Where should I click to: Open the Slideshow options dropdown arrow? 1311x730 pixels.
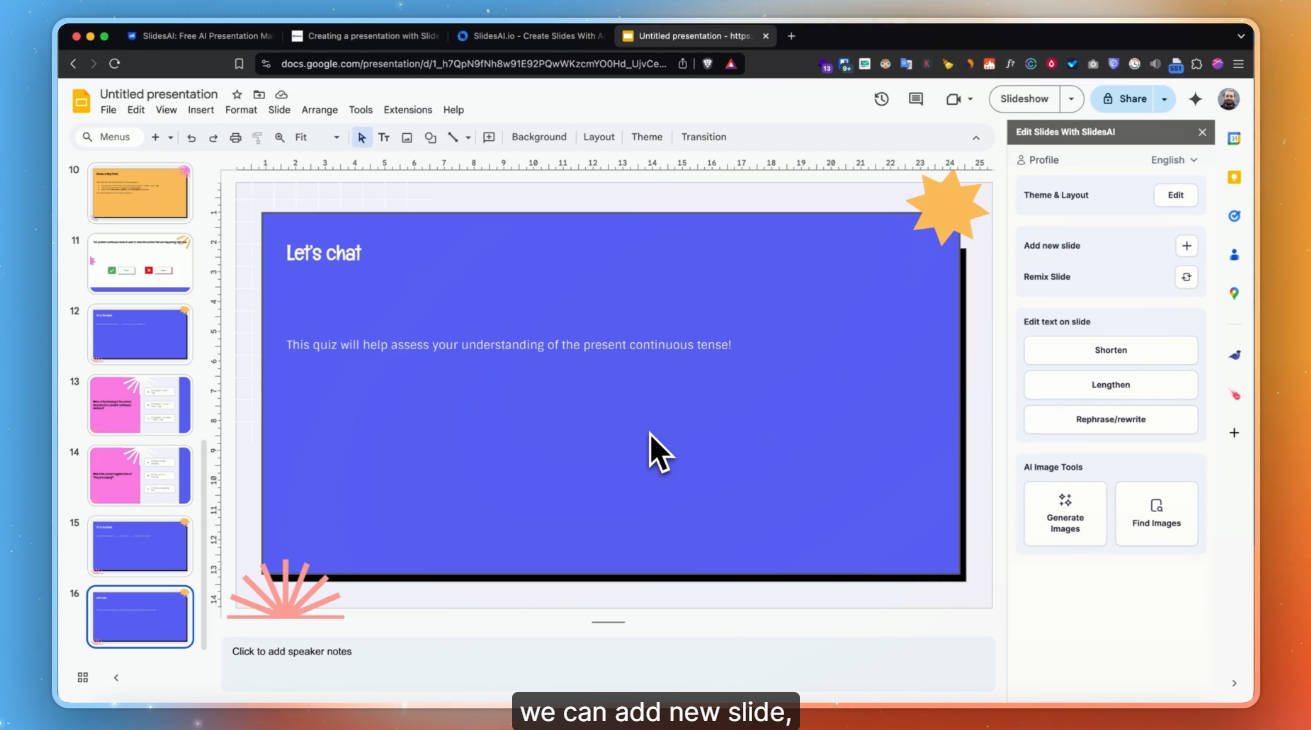coord(1071,99)
